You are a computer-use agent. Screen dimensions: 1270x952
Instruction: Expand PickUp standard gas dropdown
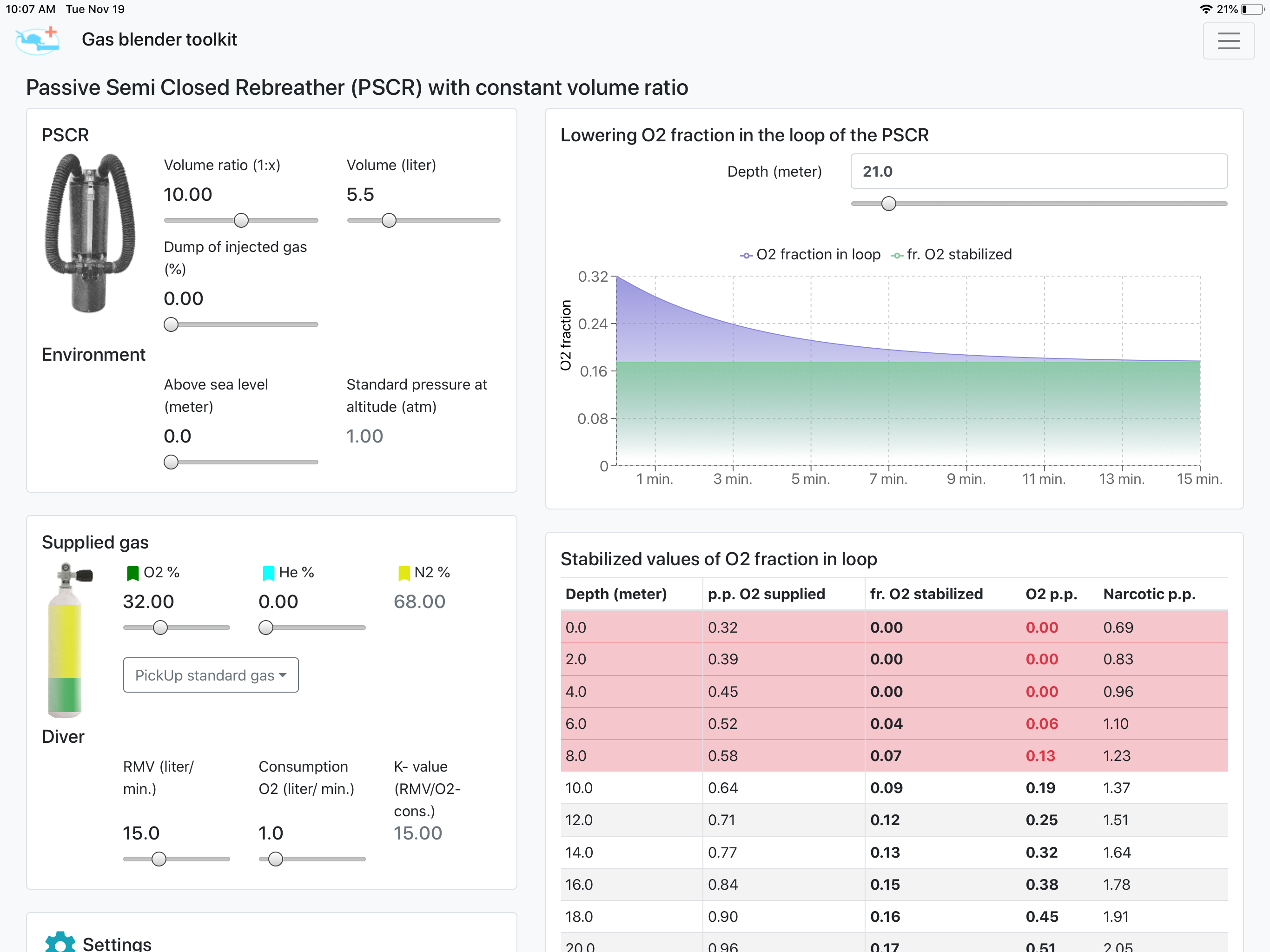coord(211,675)
